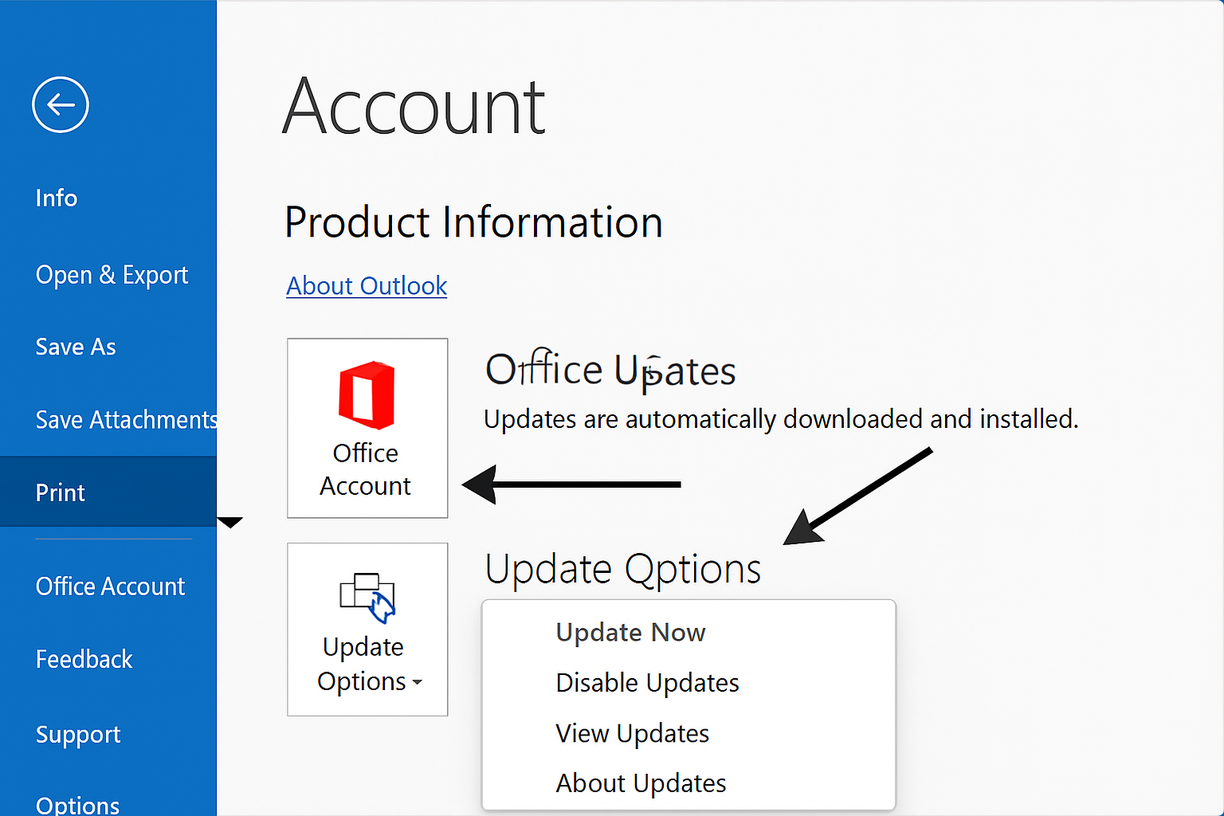Select Disable Updates in the dropdown menu
This screenshot has width=1224, height=816.
647,683
